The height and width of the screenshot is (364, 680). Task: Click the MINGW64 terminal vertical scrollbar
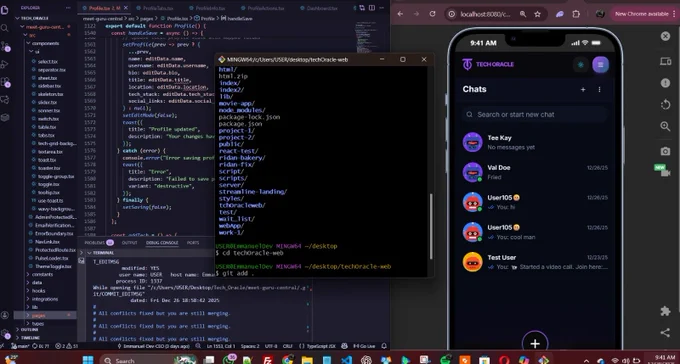coord(431,226)
